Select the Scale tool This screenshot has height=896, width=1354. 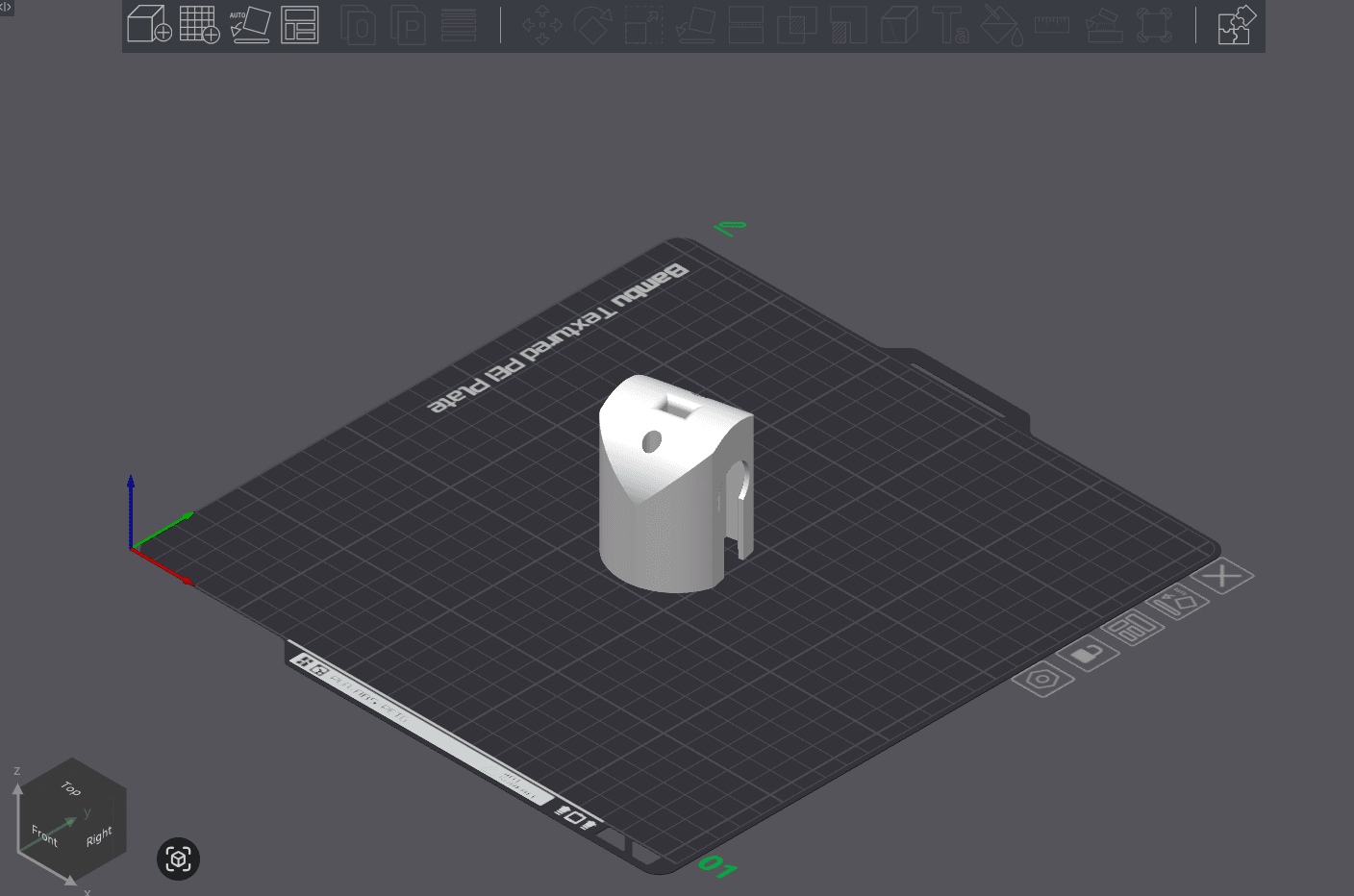[x=643, y=27]
